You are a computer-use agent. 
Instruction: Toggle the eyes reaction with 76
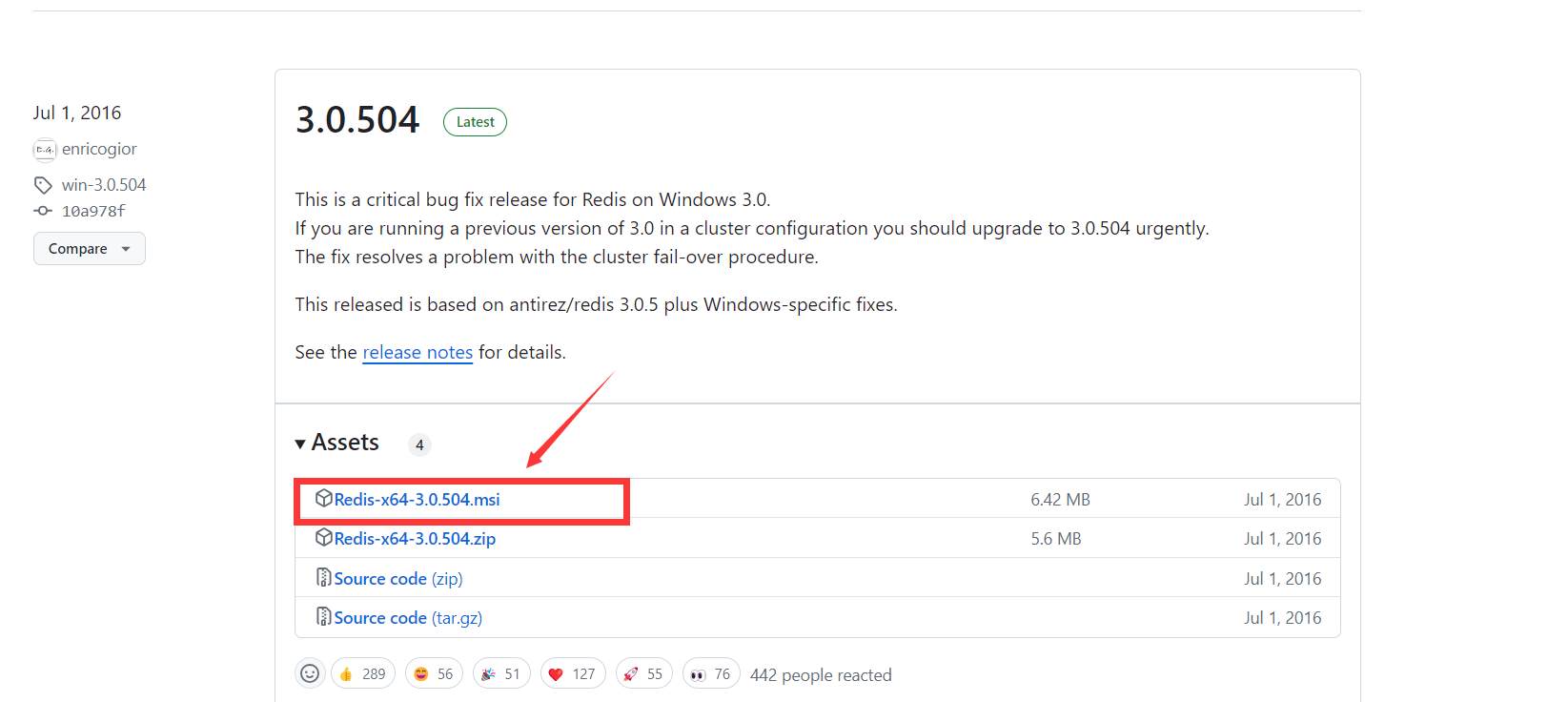coord(711,673)
